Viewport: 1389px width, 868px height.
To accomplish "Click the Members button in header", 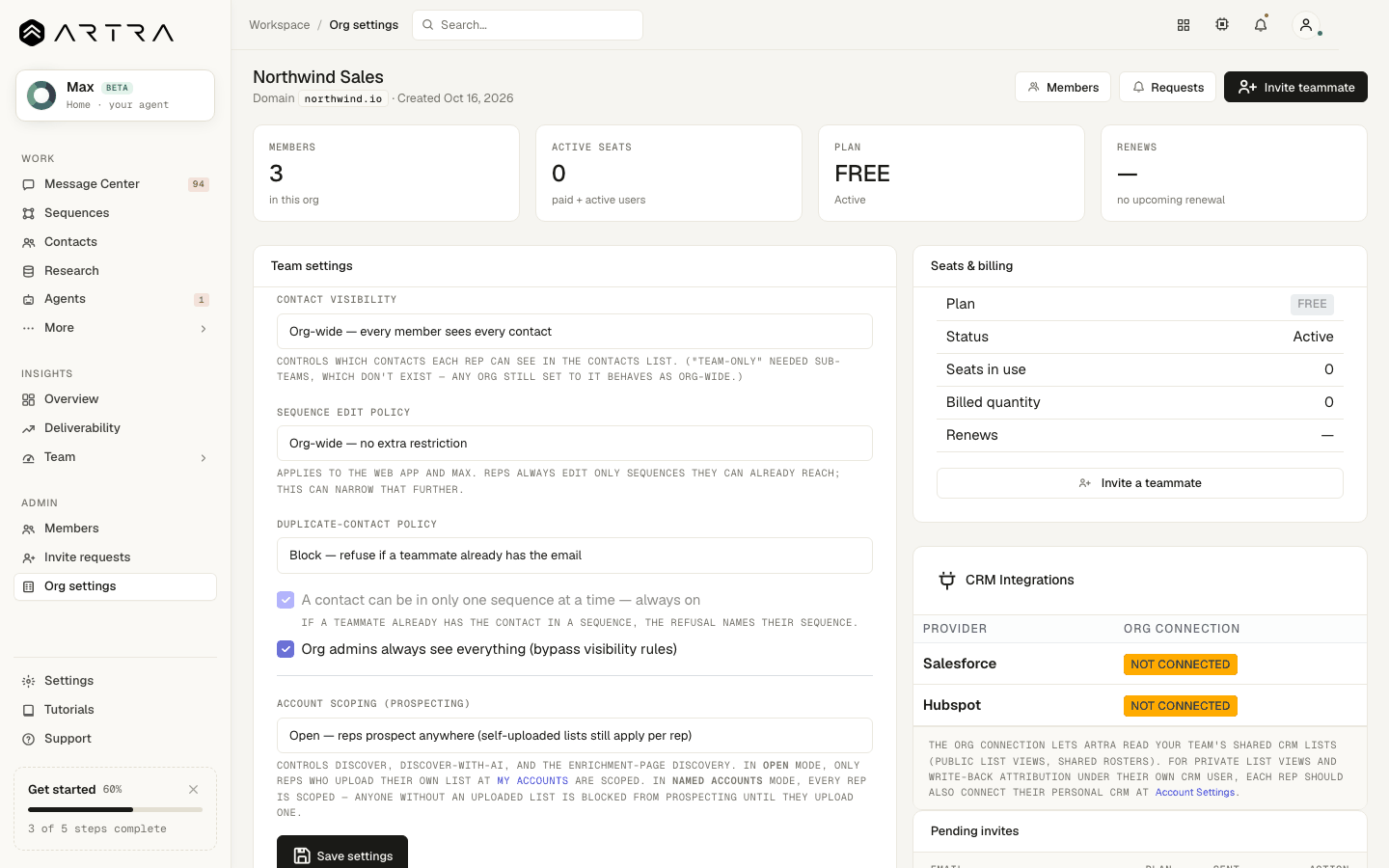I will point(1063,87).
